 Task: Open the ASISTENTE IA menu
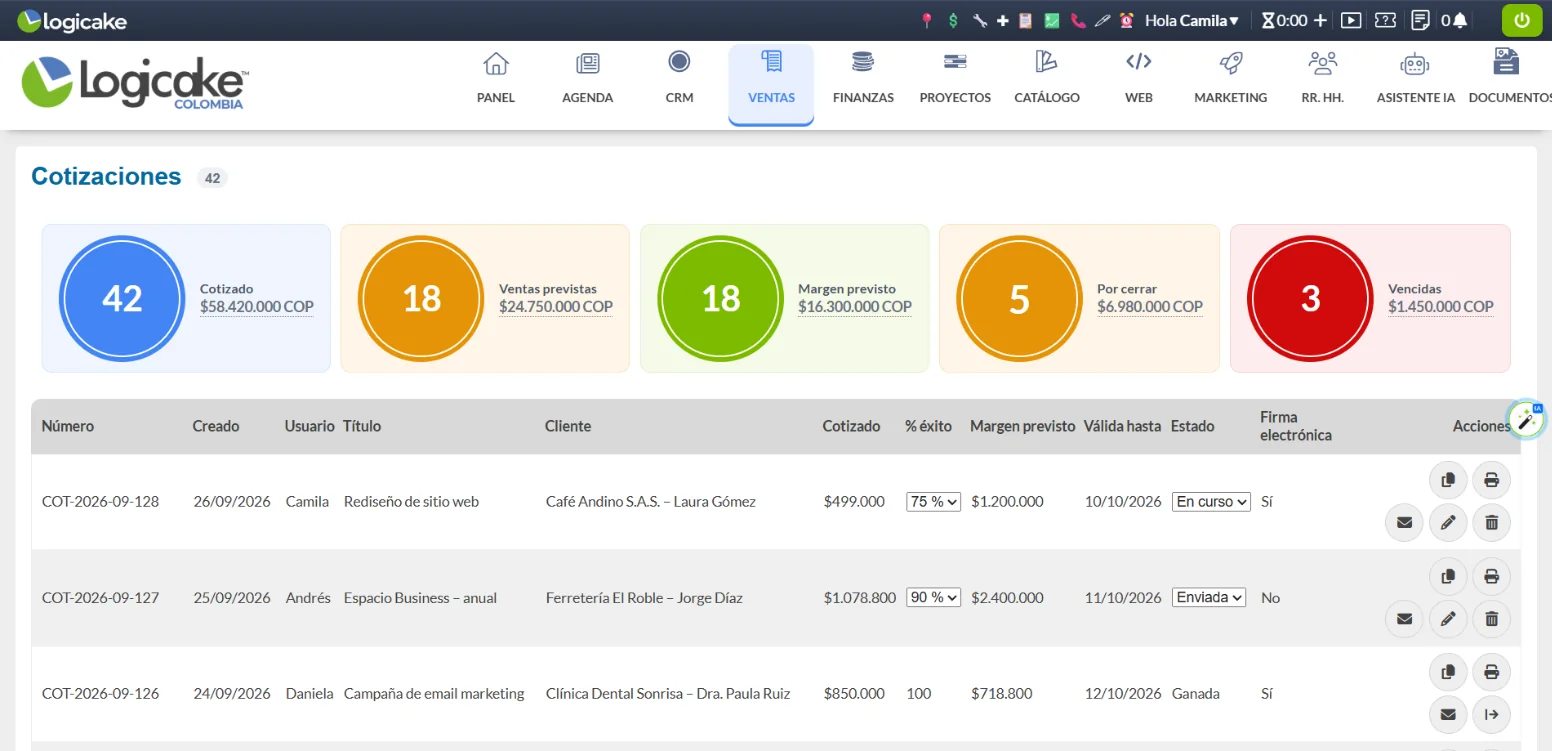point(1415,78)
